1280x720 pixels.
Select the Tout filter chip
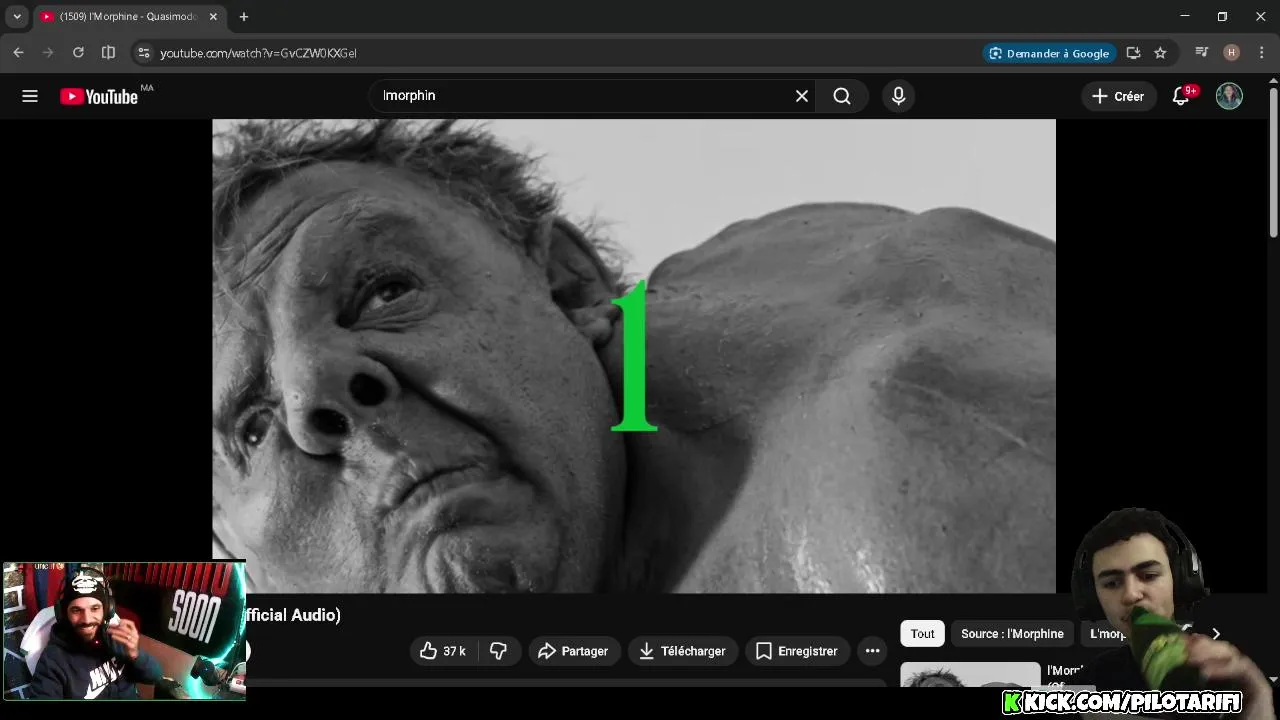(922, 633)
